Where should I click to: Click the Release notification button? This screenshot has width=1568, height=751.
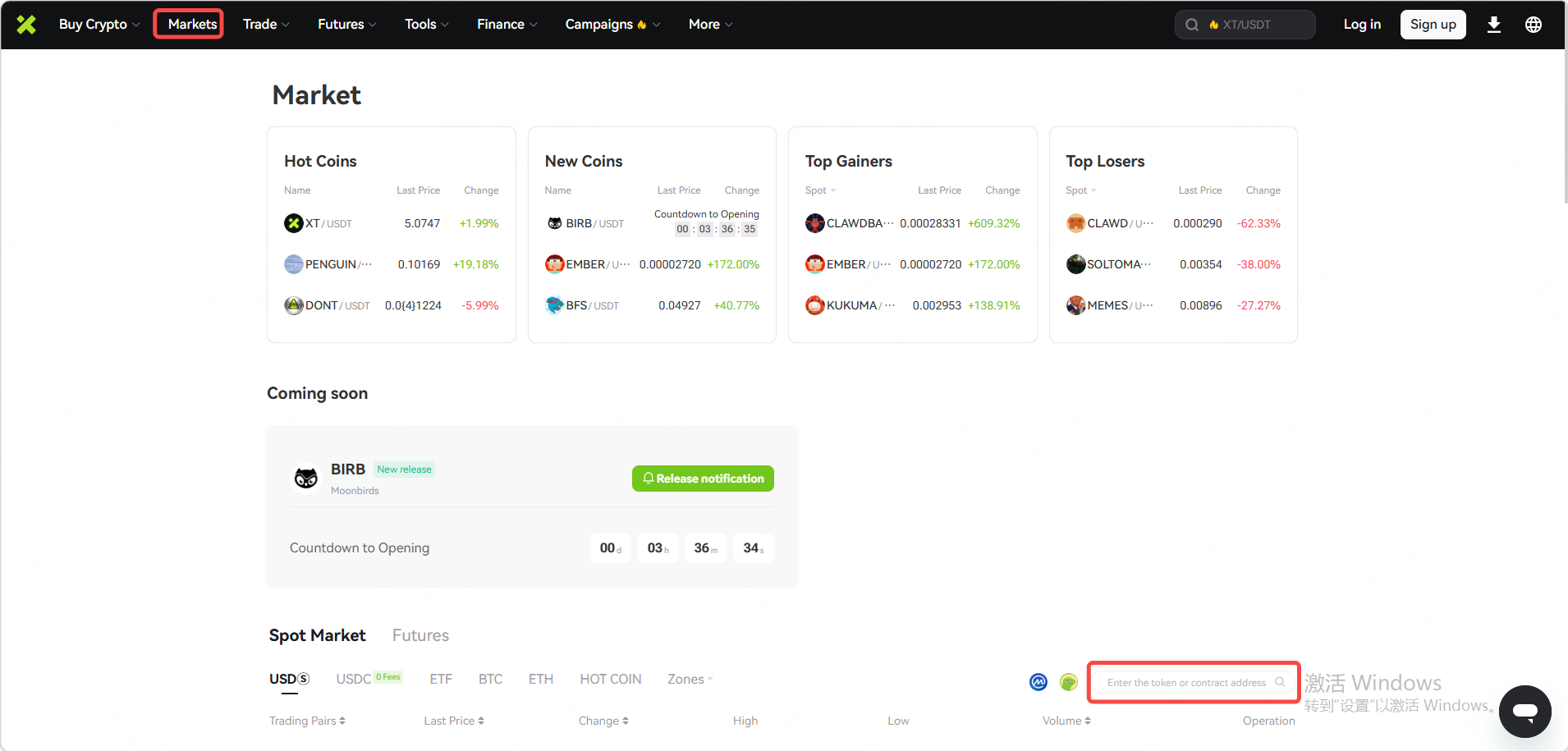click(x=703, y=479)
